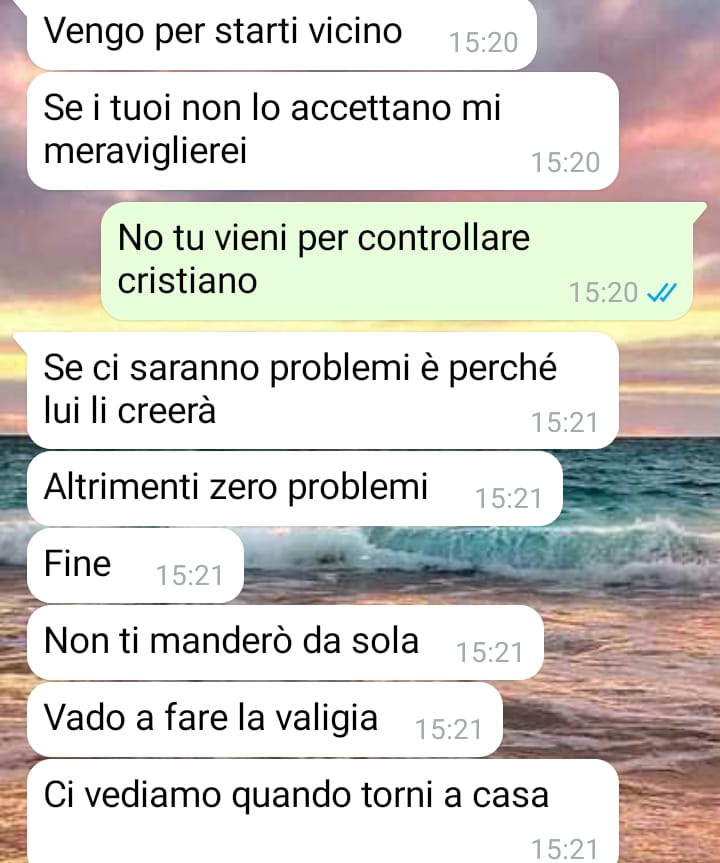Tap the 15:20 timestamp on the green message
720x863 pixels.
(603, 292)
